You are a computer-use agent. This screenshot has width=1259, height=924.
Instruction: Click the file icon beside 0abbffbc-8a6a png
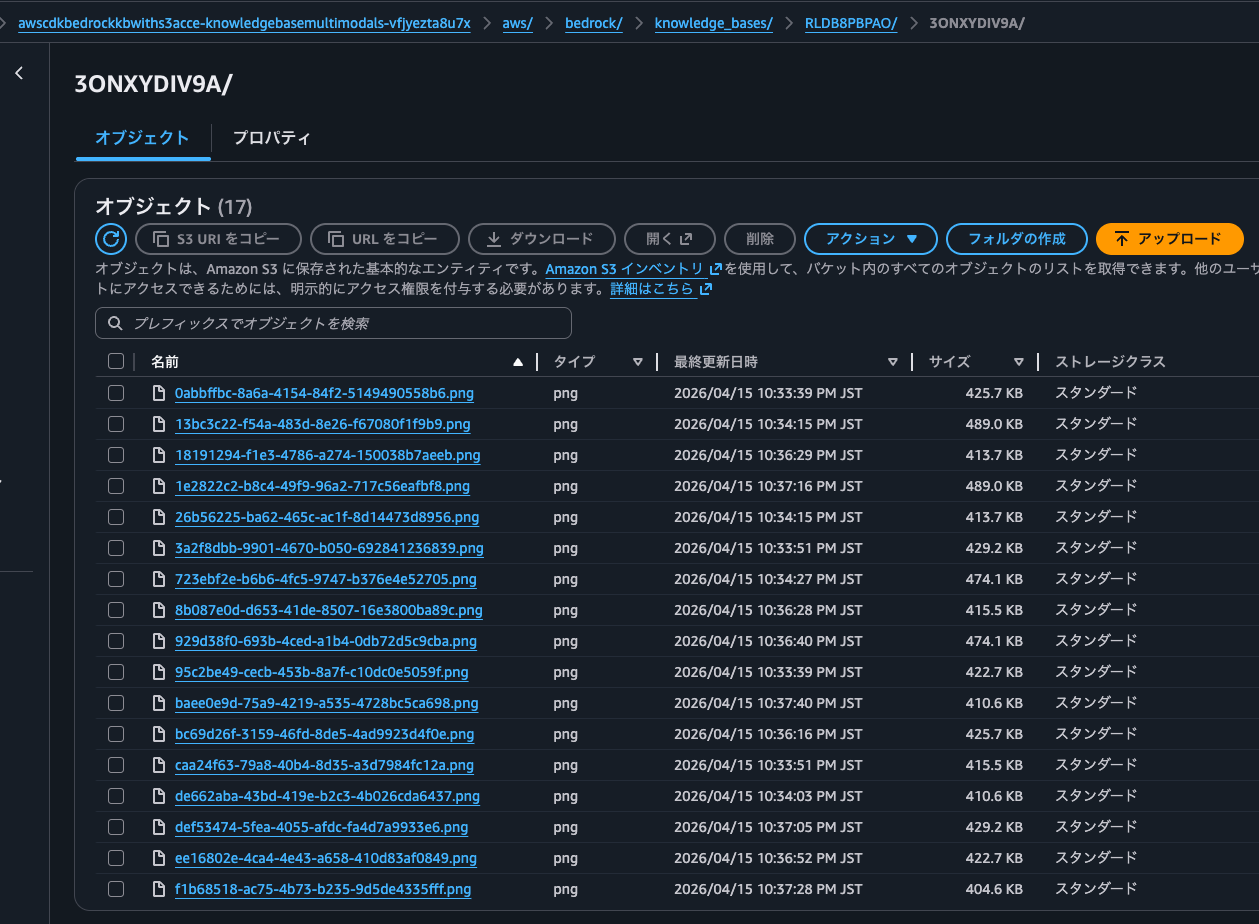click(x=158, y=393)
